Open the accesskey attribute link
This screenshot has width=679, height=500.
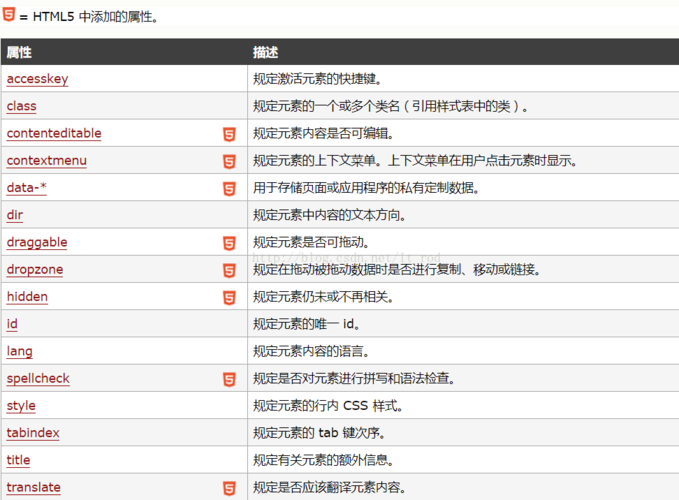[37, 79]
